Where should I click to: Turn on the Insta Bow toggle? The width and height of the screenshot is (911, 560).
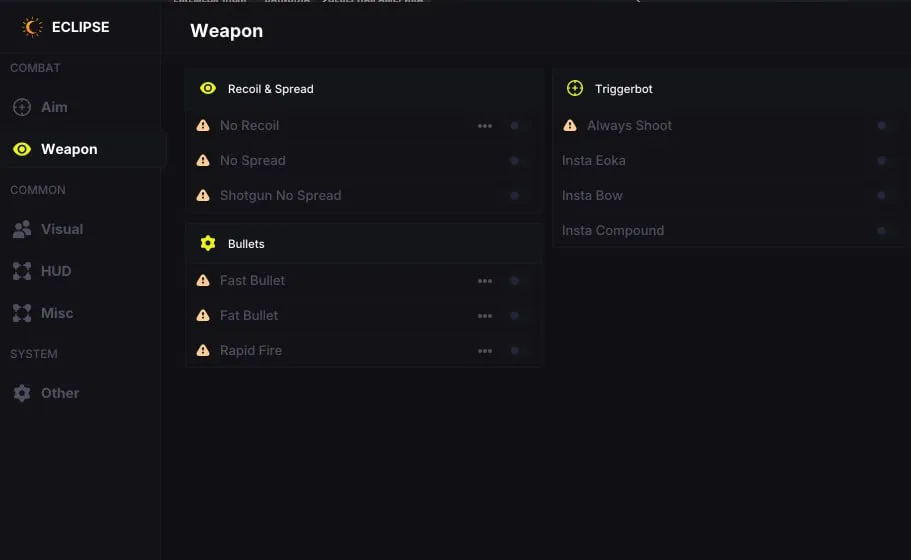pos(881,196)
